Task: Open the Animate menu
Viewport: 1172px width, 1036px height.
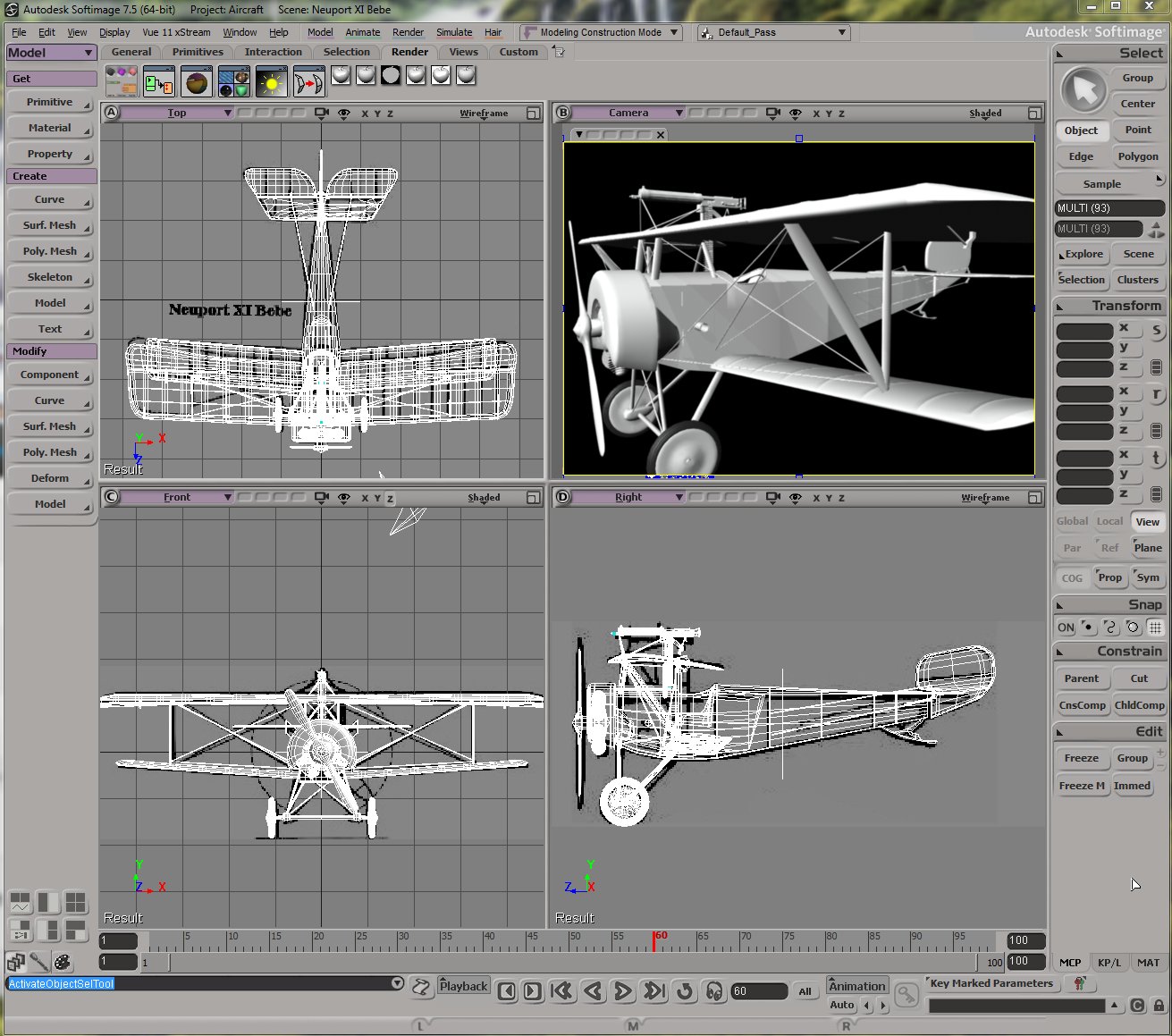Action: pos(362,32)
